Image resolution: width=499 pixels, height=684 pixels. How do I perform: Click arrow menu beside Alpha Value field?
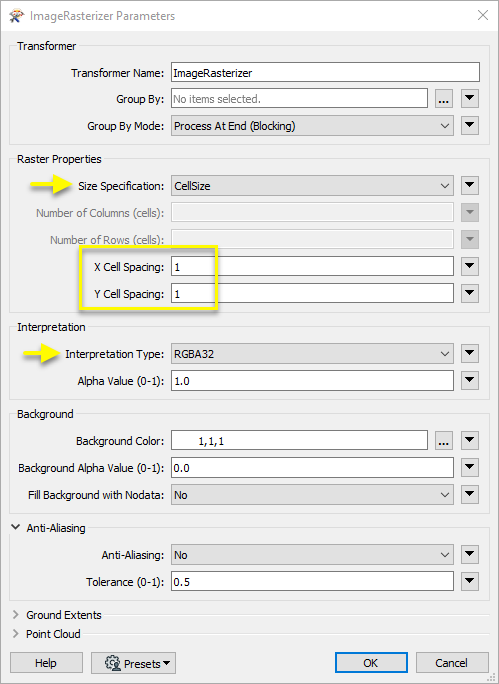coord(470,380)
